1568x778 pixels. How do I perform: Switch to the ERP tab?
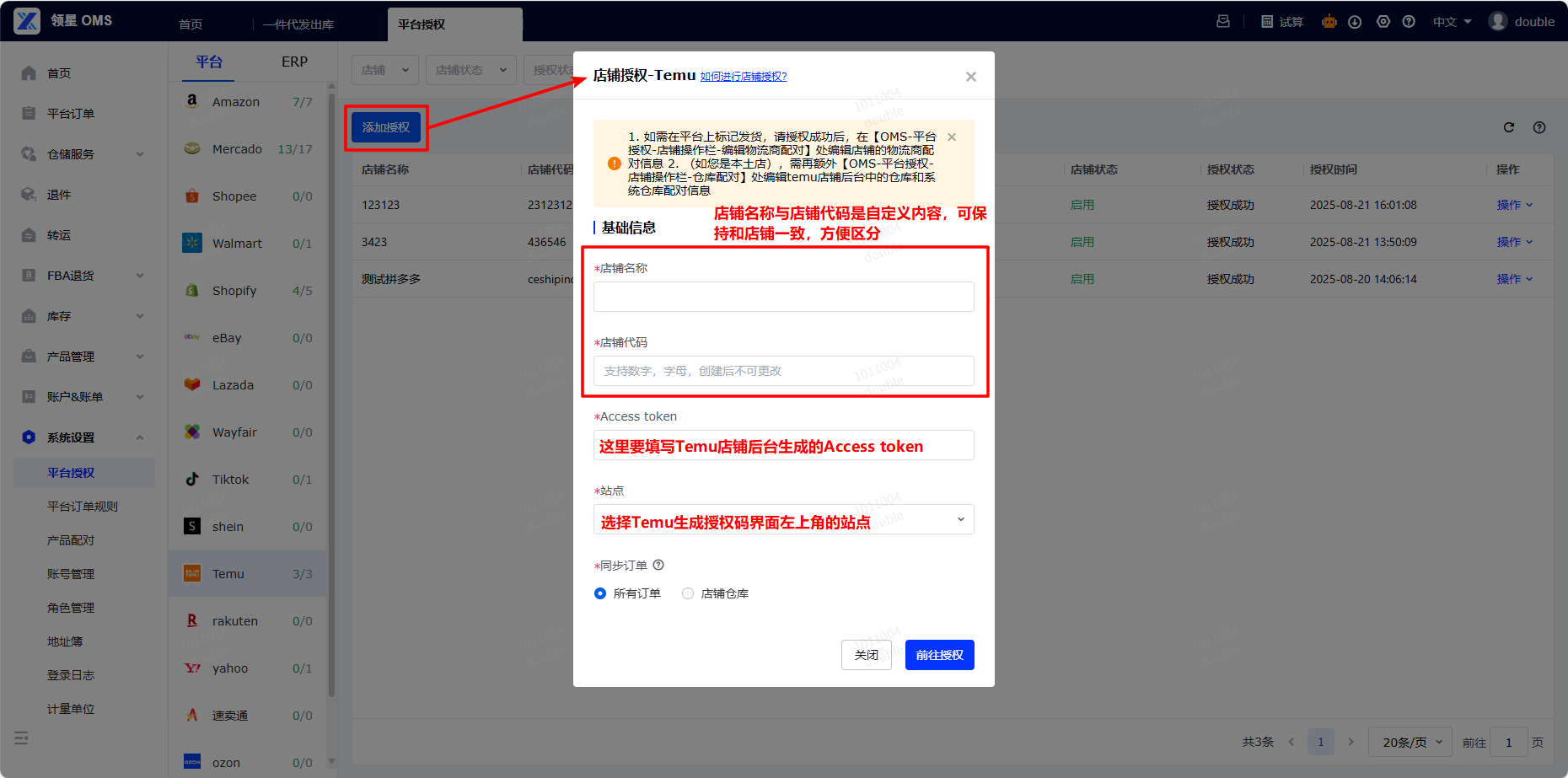(x=294, y=62)
